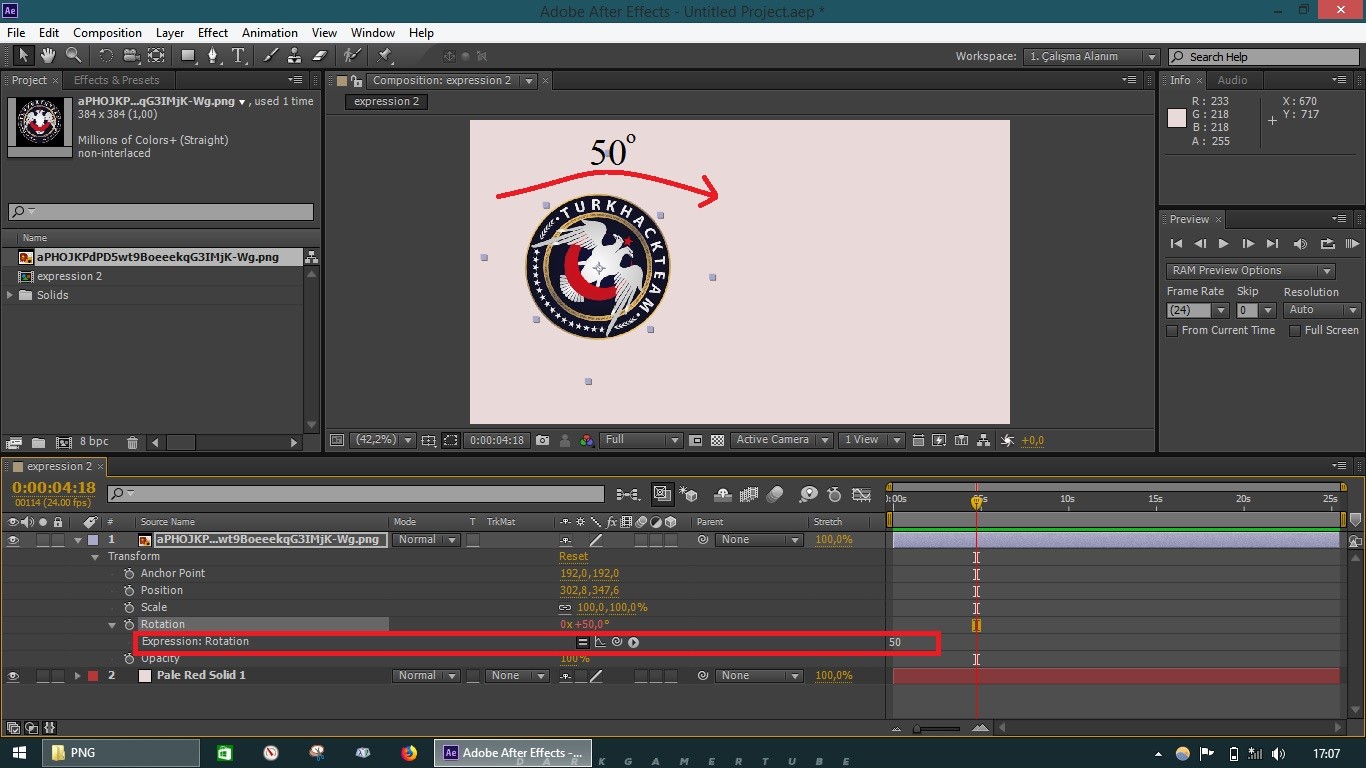
Task: Open the composition flowchart icon
Action: [x=983, y=440]
